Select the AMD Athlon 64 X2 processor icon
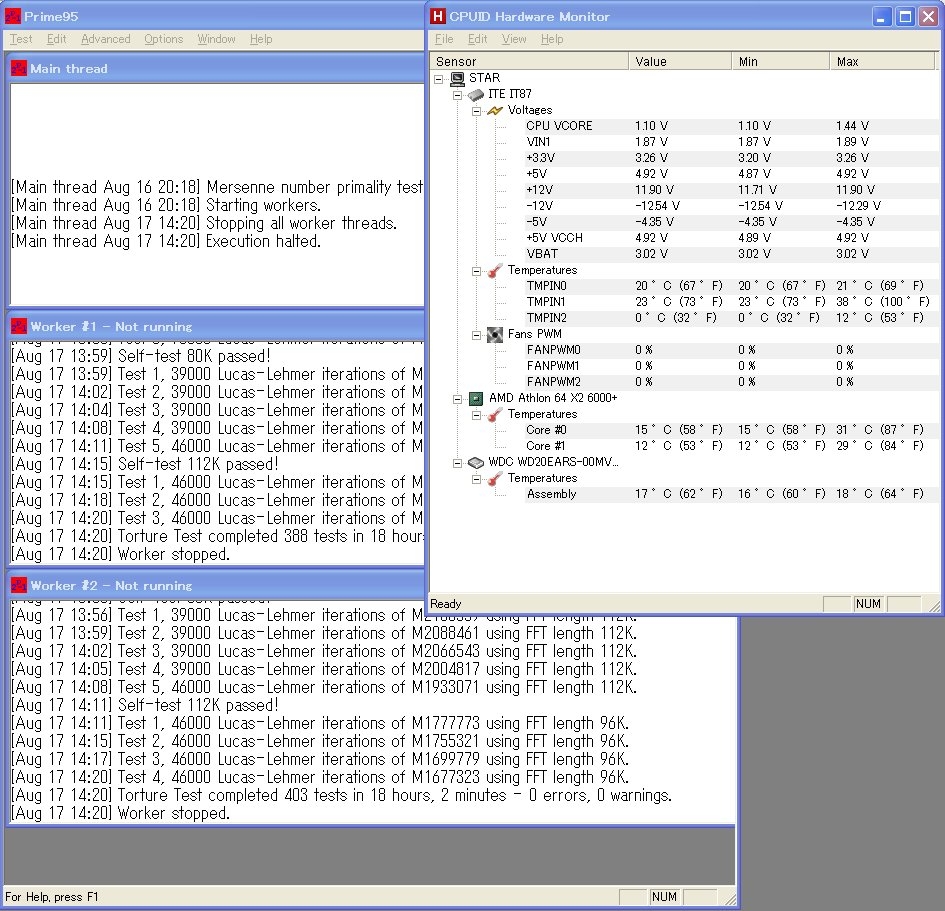945x911 pixels. [476, 398]
